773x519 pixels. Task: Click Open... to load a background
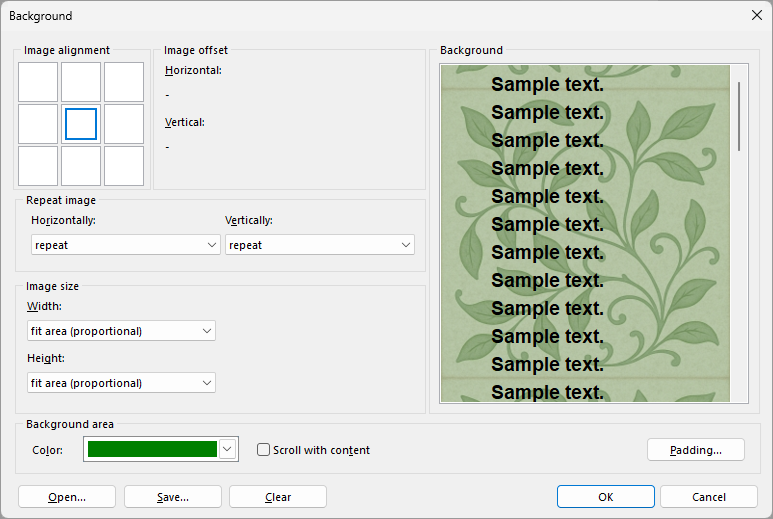[x=67, y=497]
